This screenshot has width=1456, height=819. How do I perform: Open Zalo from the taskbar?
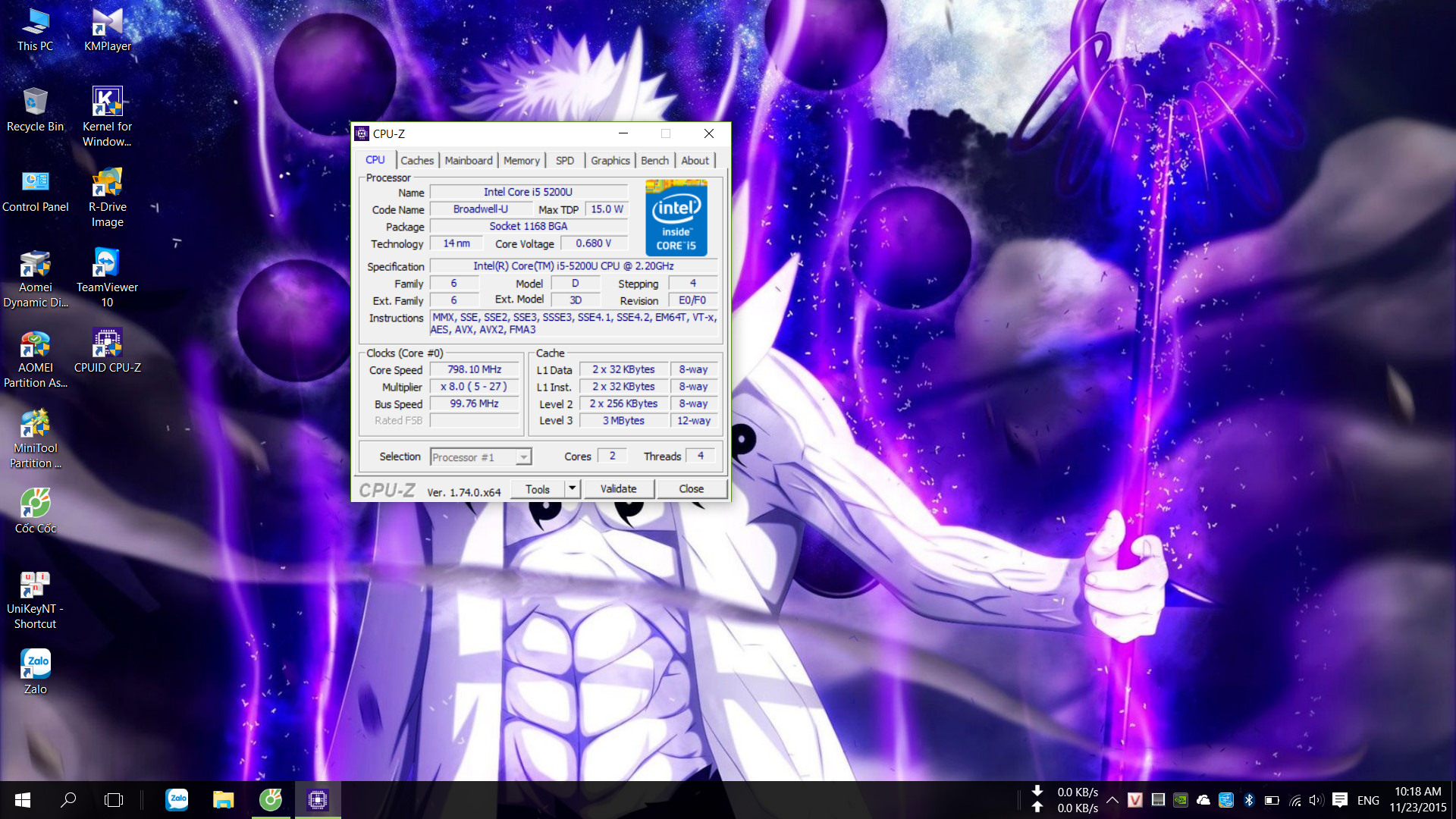pos(177,800)
